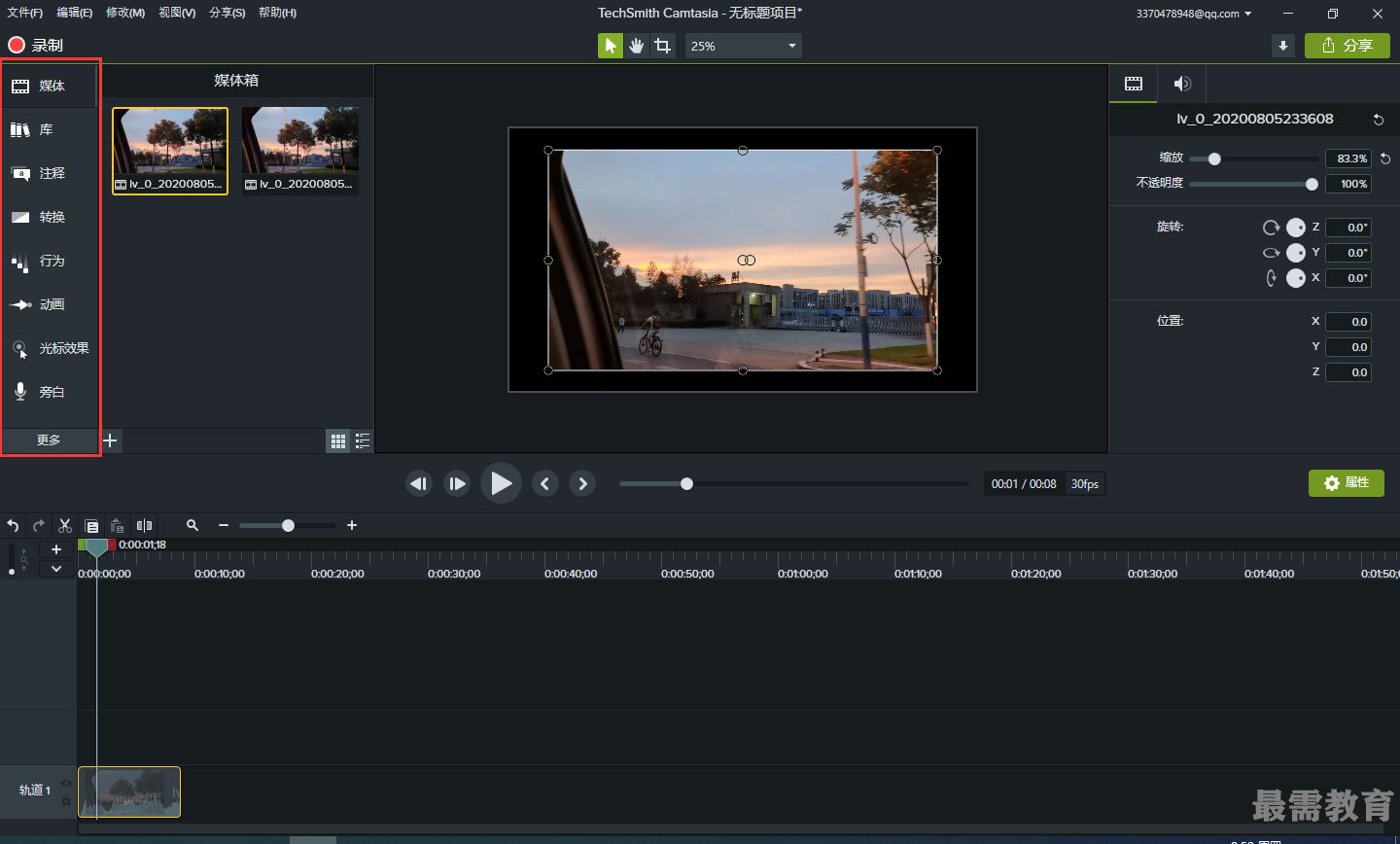The image size is (1400, 844).
Task: Go to next frame step-forward button
Action: pyautogui.click(x=457, y=483)
